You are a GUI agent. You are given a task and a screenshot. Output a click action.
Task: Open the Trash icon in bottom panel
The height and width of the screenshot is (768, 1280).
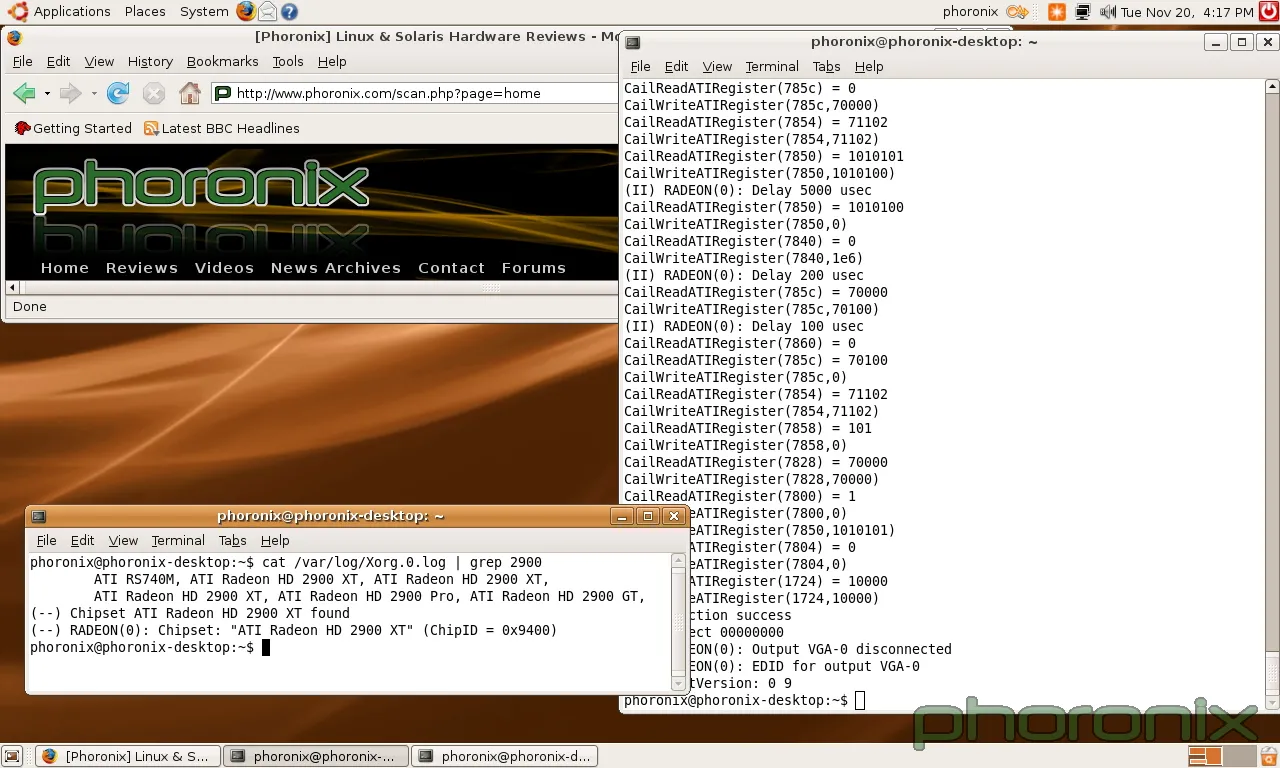pos(1267,756)
